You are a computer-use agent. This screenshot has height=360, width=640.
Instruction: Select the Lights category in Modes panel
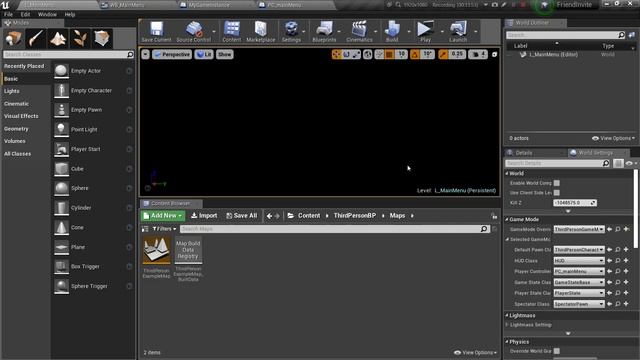point(11,91)
